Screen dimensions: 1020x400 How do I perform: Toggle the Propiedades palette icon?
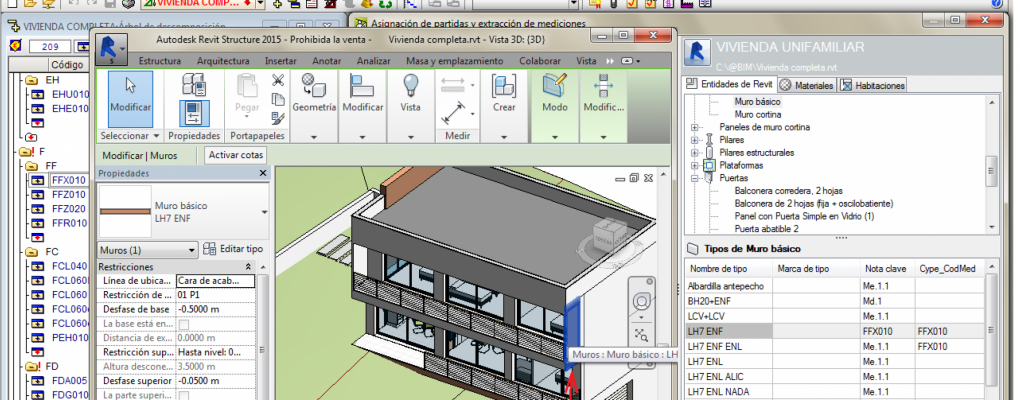pos(193,113)
